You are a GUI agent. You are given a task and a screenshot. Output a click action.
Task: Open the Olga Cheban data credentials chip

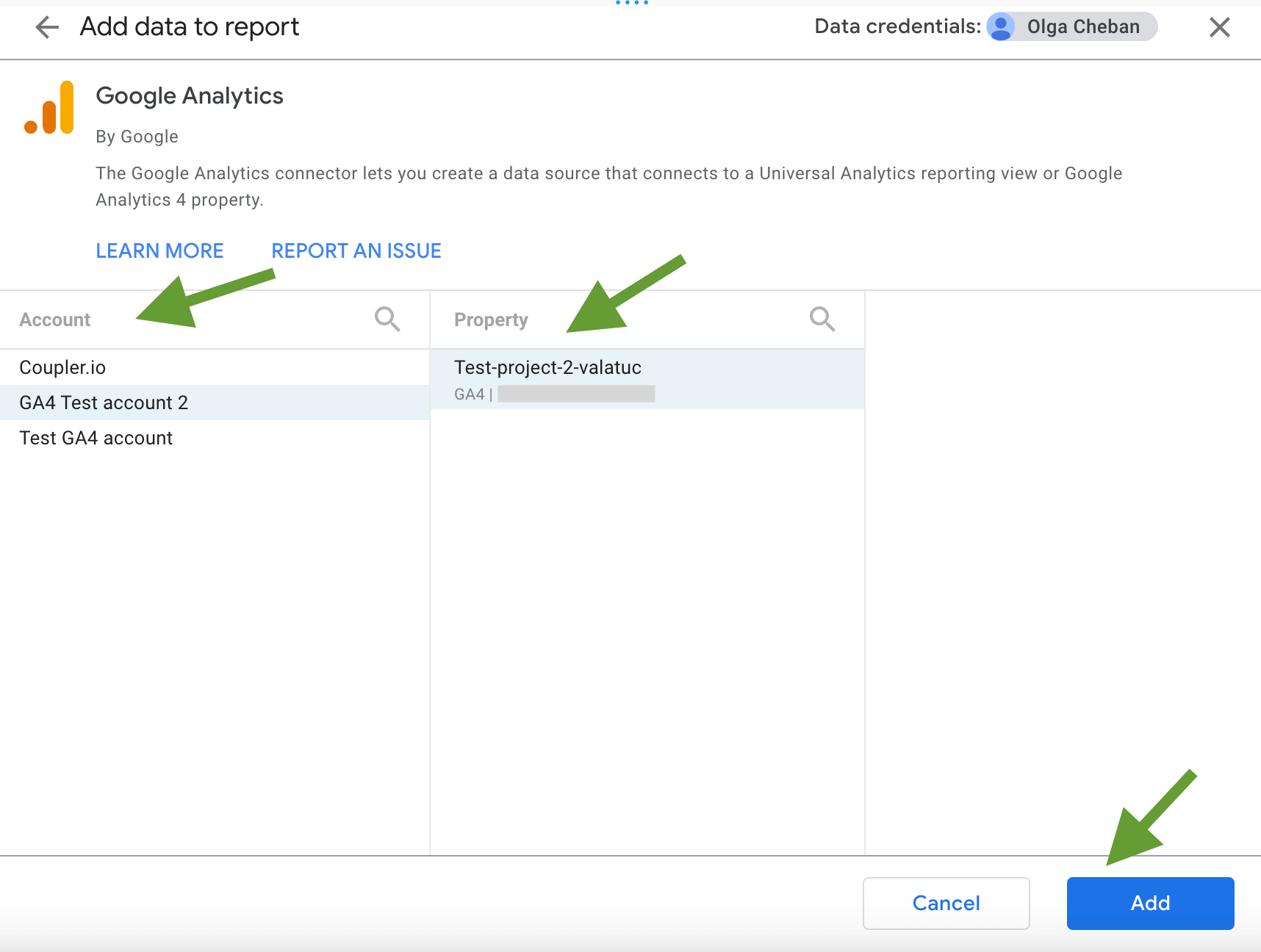1072,27
